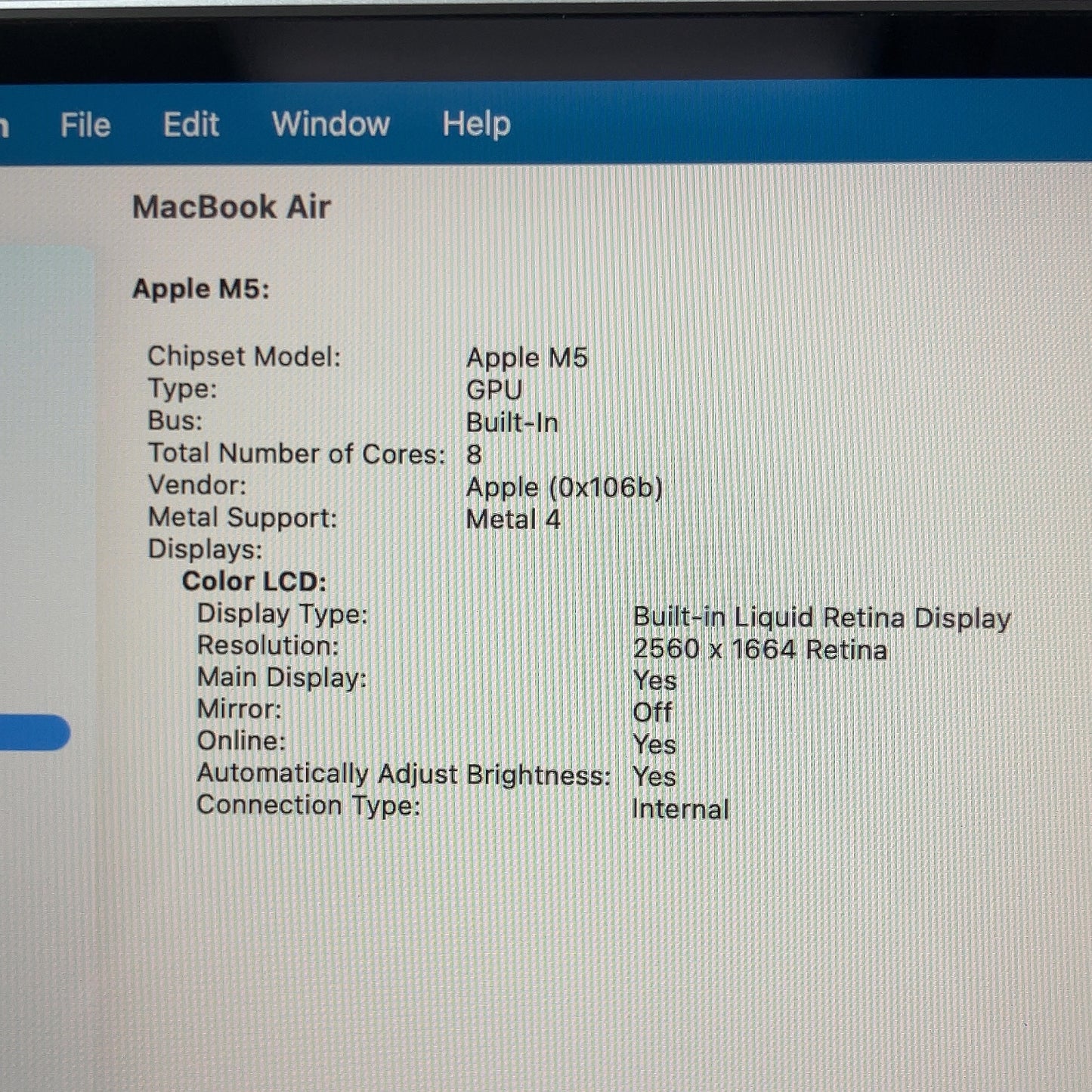This screenshot has width=1092, height=1092.
Task: Select the 'Apple M5' chipset value
Action: [x=527, y=357]
